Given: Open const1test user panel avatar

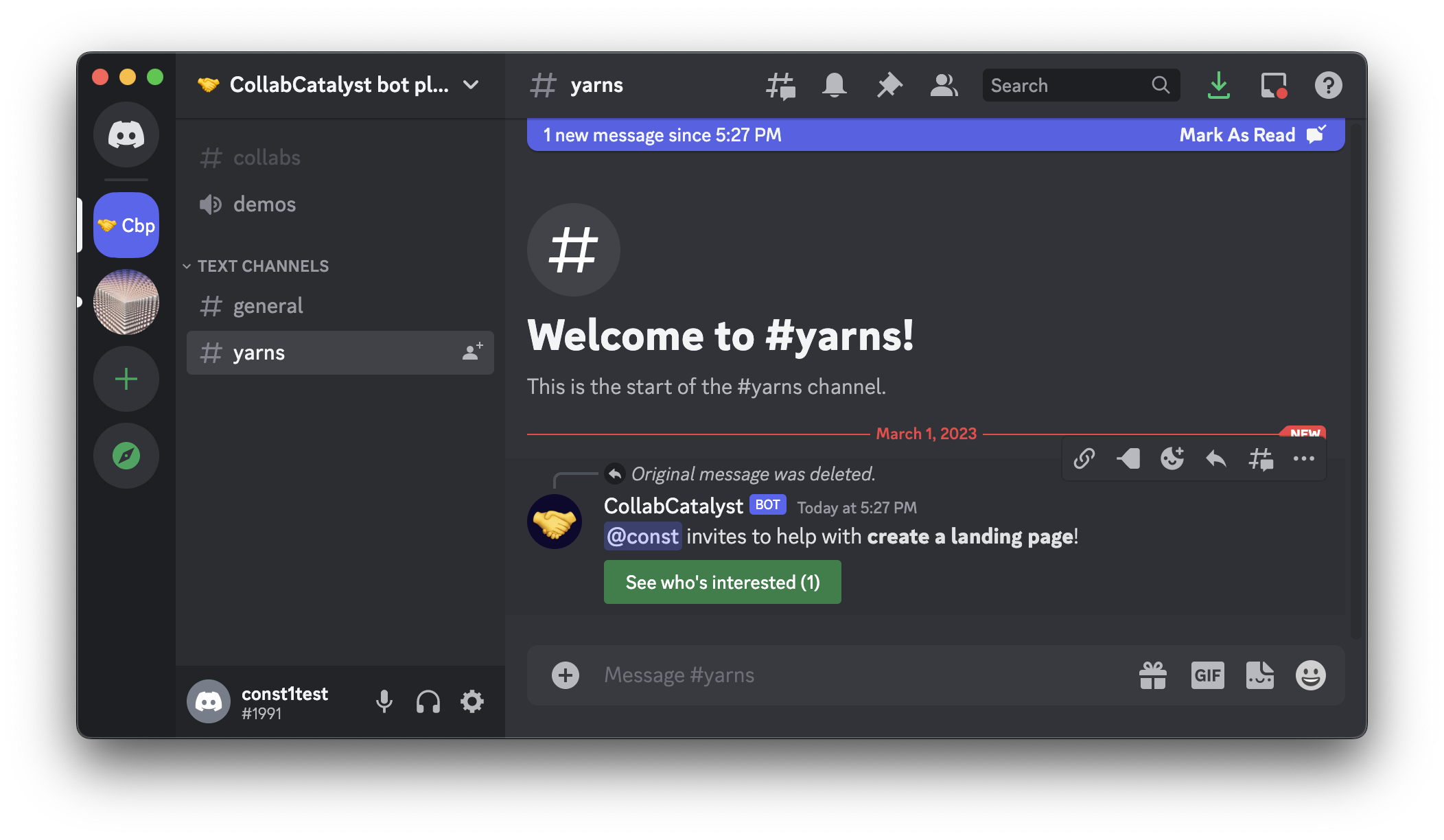Looking at the screenshot, I should pos(209,701).
